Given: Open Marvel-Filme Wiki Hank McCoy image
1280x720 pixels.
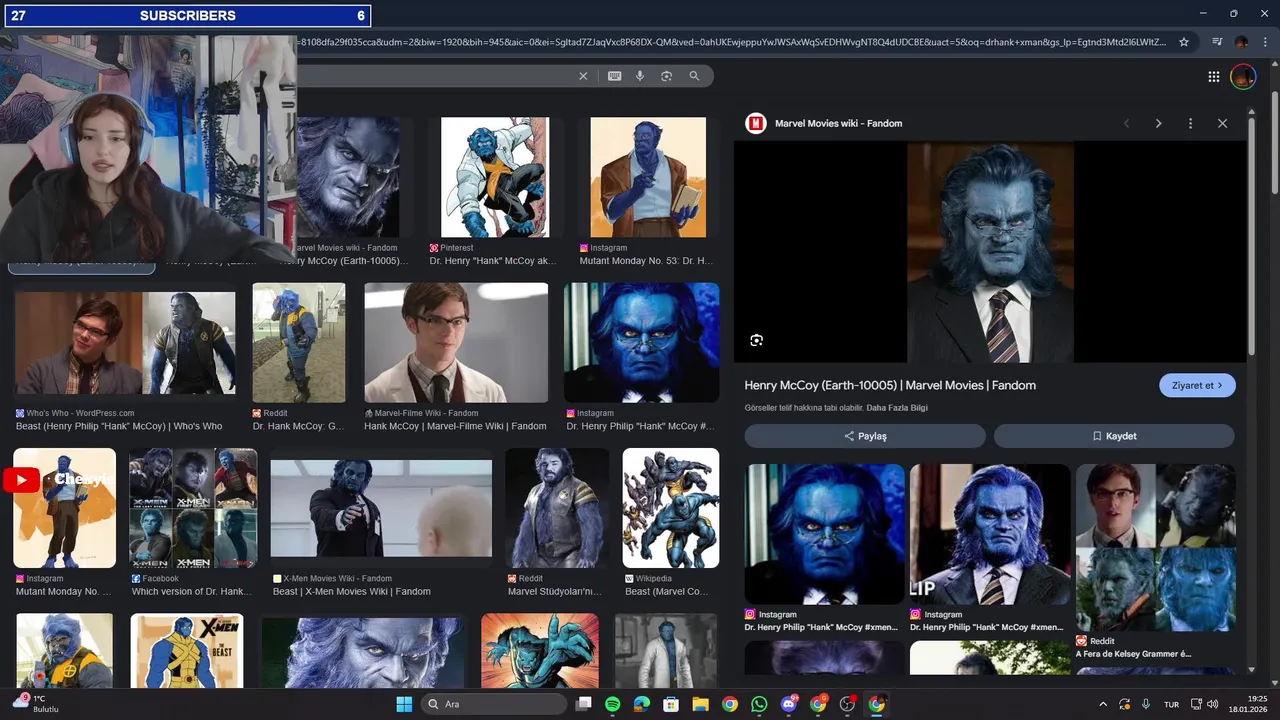Looking at the screenshot, I should [456, 342].
